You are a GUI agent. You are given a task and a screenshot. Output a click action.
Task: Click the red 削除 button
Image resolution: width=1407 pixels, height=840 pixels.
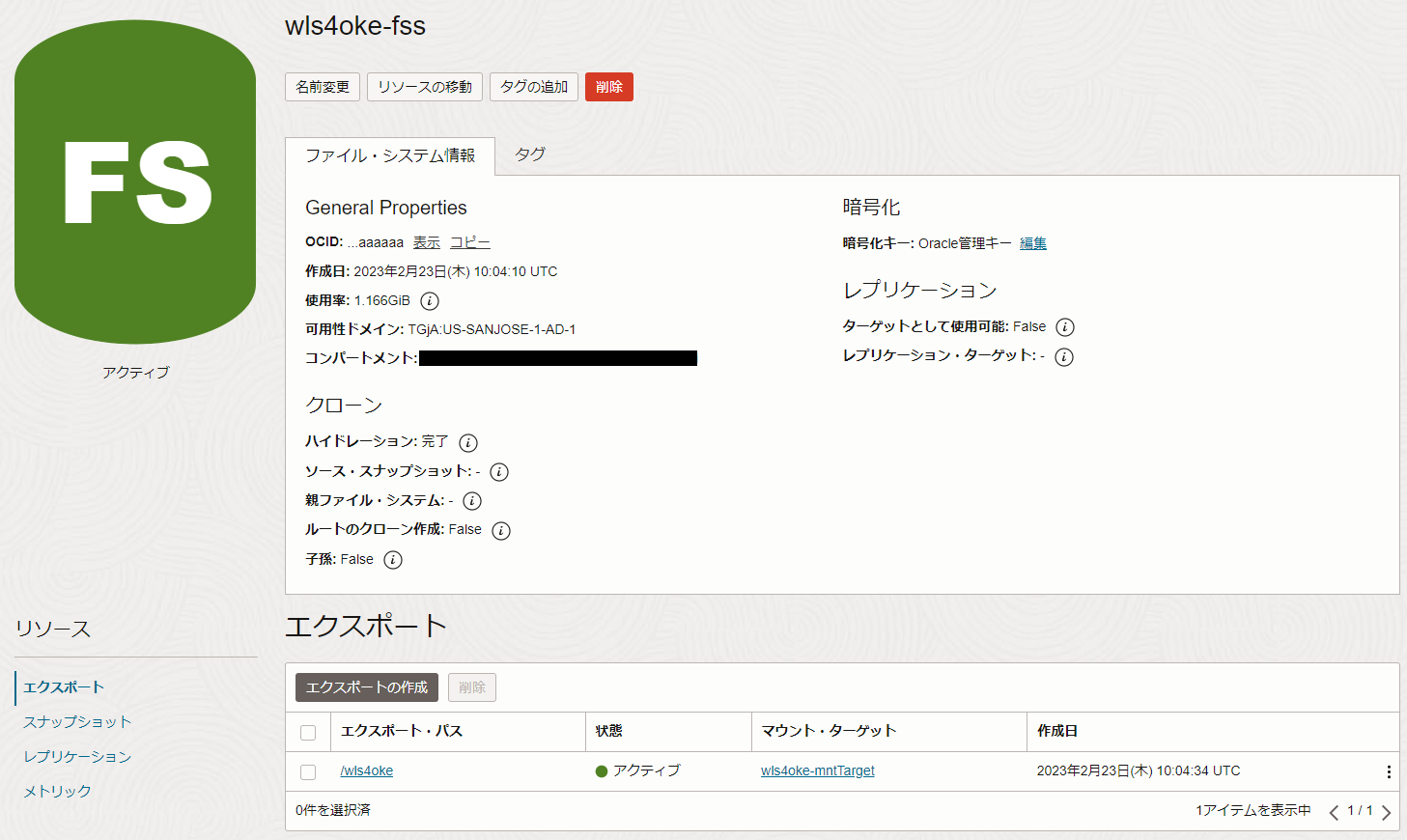click(x=609, y=87)
